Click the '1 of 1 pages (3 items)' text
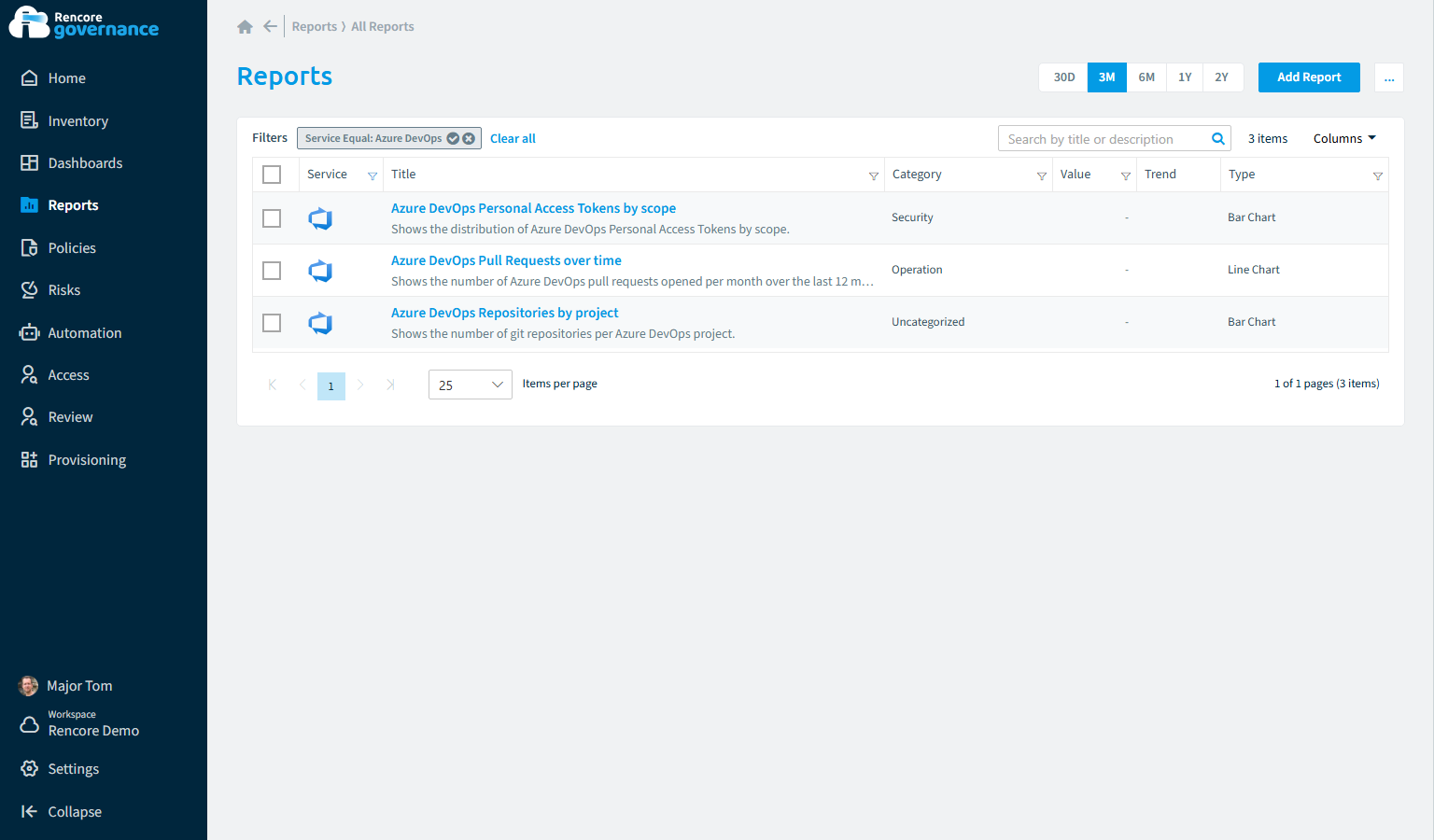This screenshot has height=840, width=1434. coord(1327,384)
